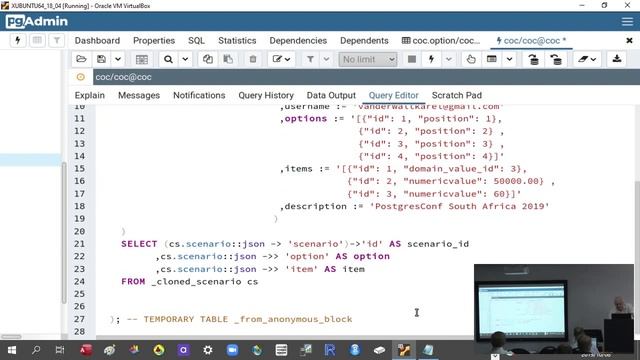Open Microsoft Access from the taskbar
This screenshot has height=360, width=640.
[85, 350]
